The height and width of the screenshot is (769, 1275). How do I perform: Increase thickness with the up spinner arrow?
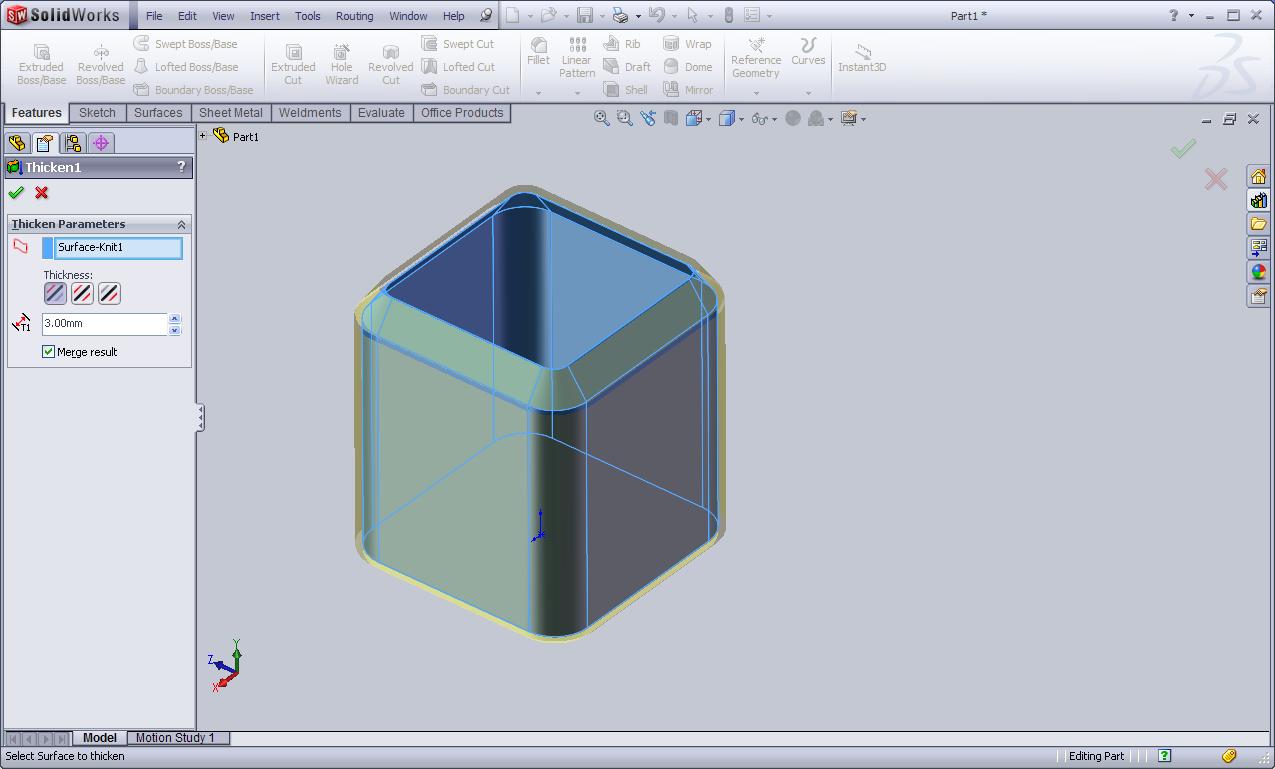(175, 318)
